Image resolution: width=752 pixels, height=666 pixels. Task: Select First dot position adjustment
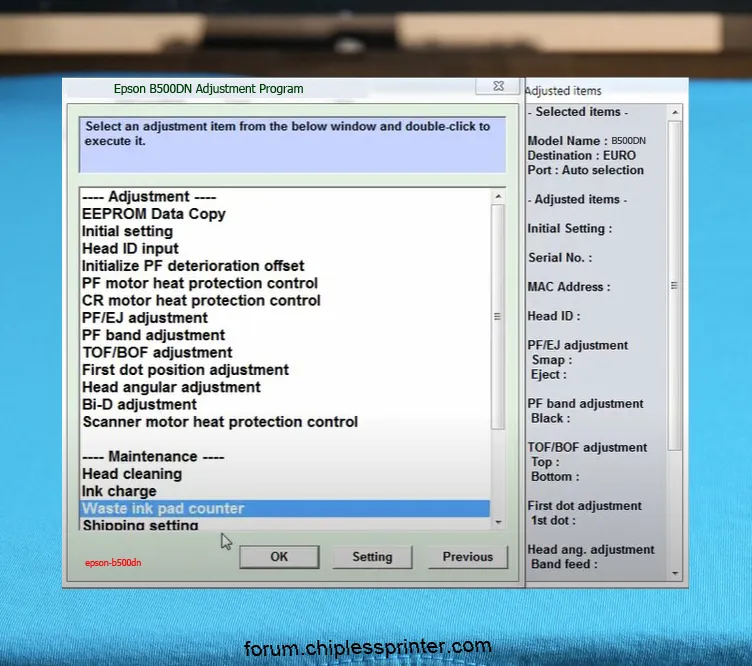pos(285,370)
